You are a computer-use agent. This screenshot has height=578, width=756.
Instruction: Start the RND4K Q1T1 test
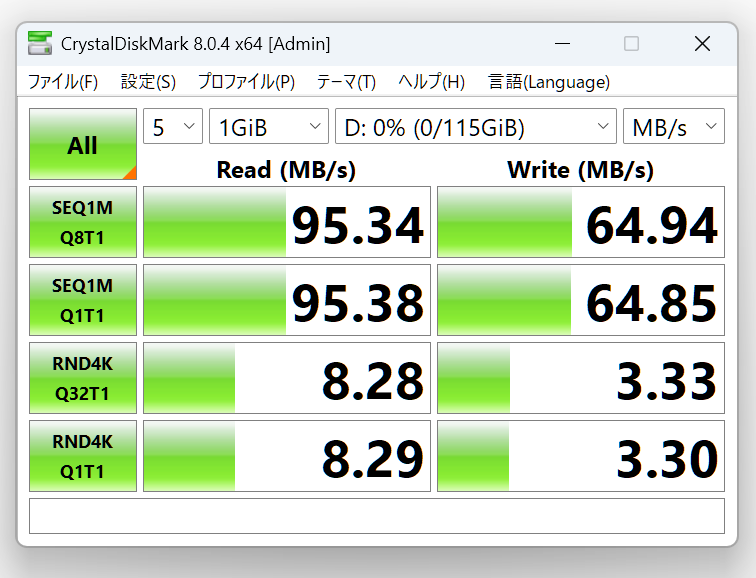coord(83,456)
